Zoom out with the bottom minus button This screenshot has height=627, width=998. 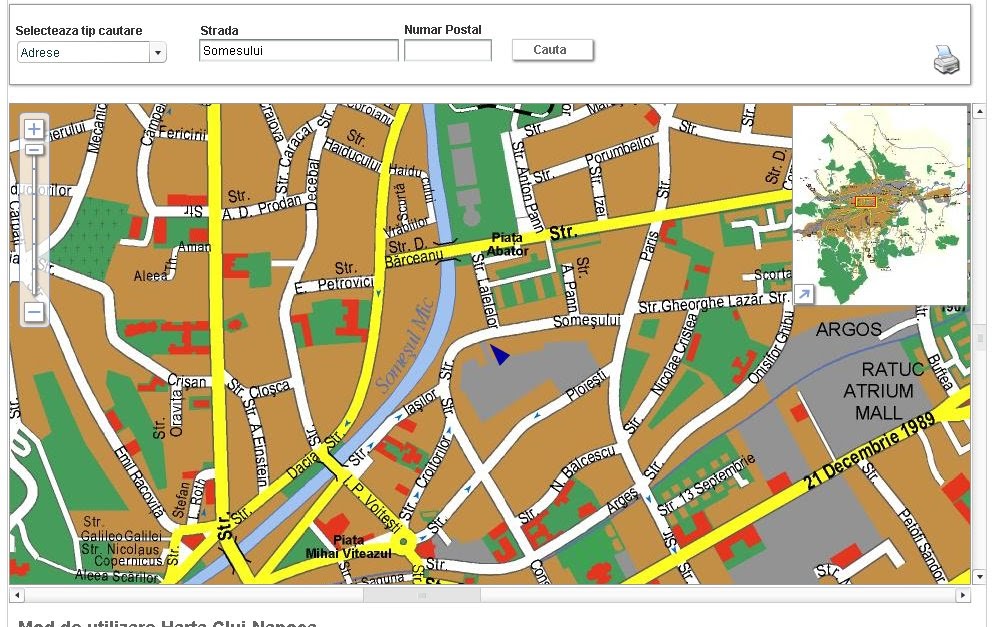[34, 312]
